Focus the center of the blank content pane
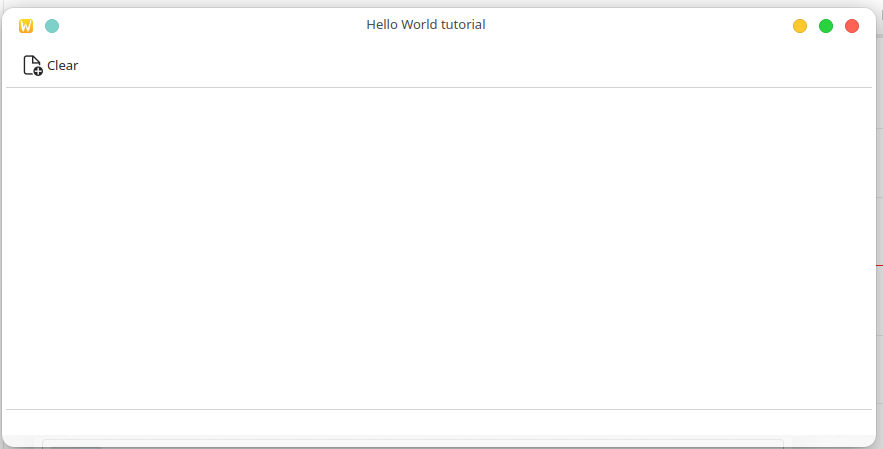 (x=439, y=248)
